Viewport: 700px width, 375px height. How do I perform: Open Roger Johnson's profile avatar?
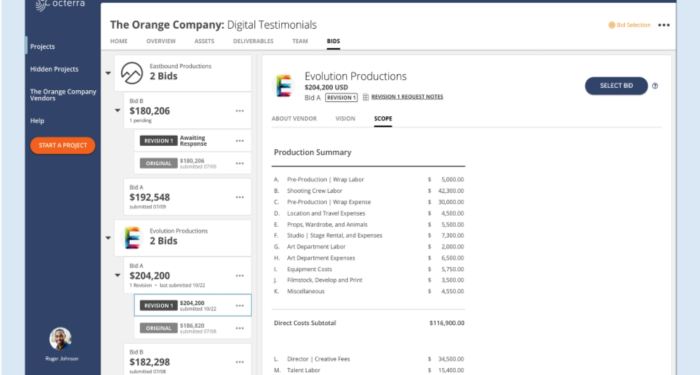click(60, 339)
